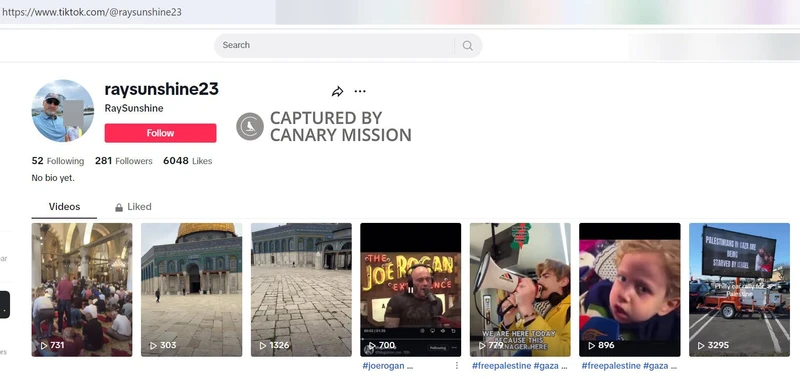Viewport: 800px width, 378px height.
Task: Open the Joe Rogan video with 700 plays
Action: coord(410,290)
